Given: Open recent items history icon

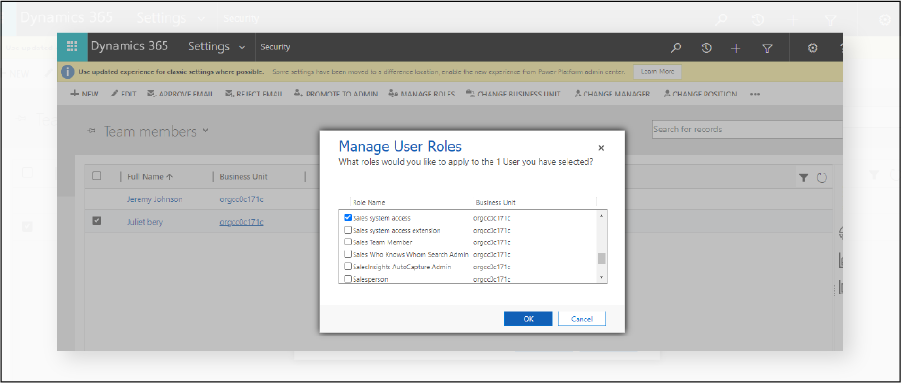Looking at the screenshot, I should [x=706, y=48].
